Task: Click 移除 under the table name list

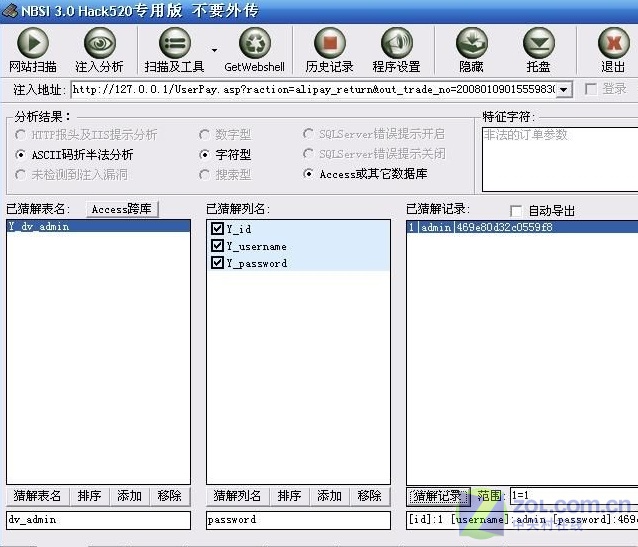Action: 170,496
